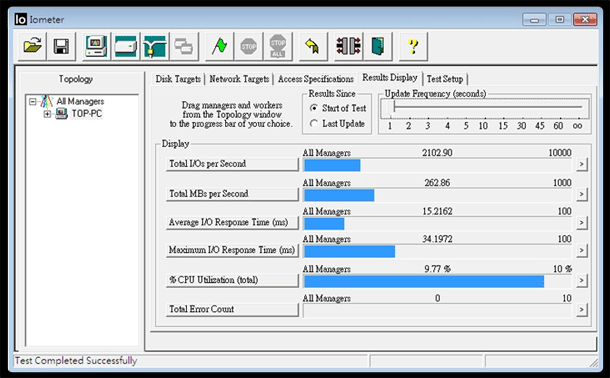Click the Iometer logo in title bar

click(x=21, y=19)
